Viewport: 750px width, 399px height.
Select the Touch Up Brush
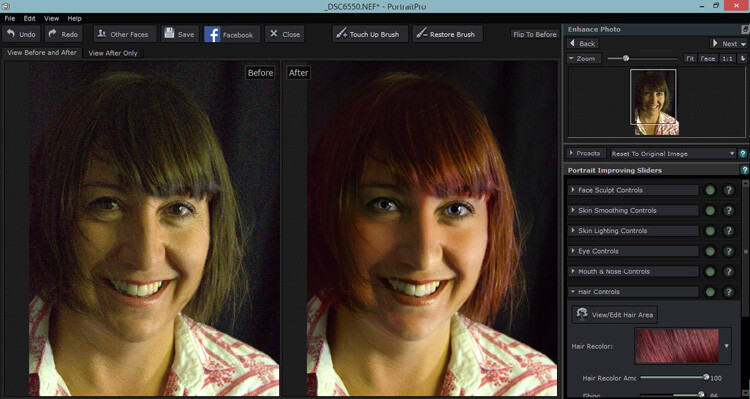pos(370,34)
